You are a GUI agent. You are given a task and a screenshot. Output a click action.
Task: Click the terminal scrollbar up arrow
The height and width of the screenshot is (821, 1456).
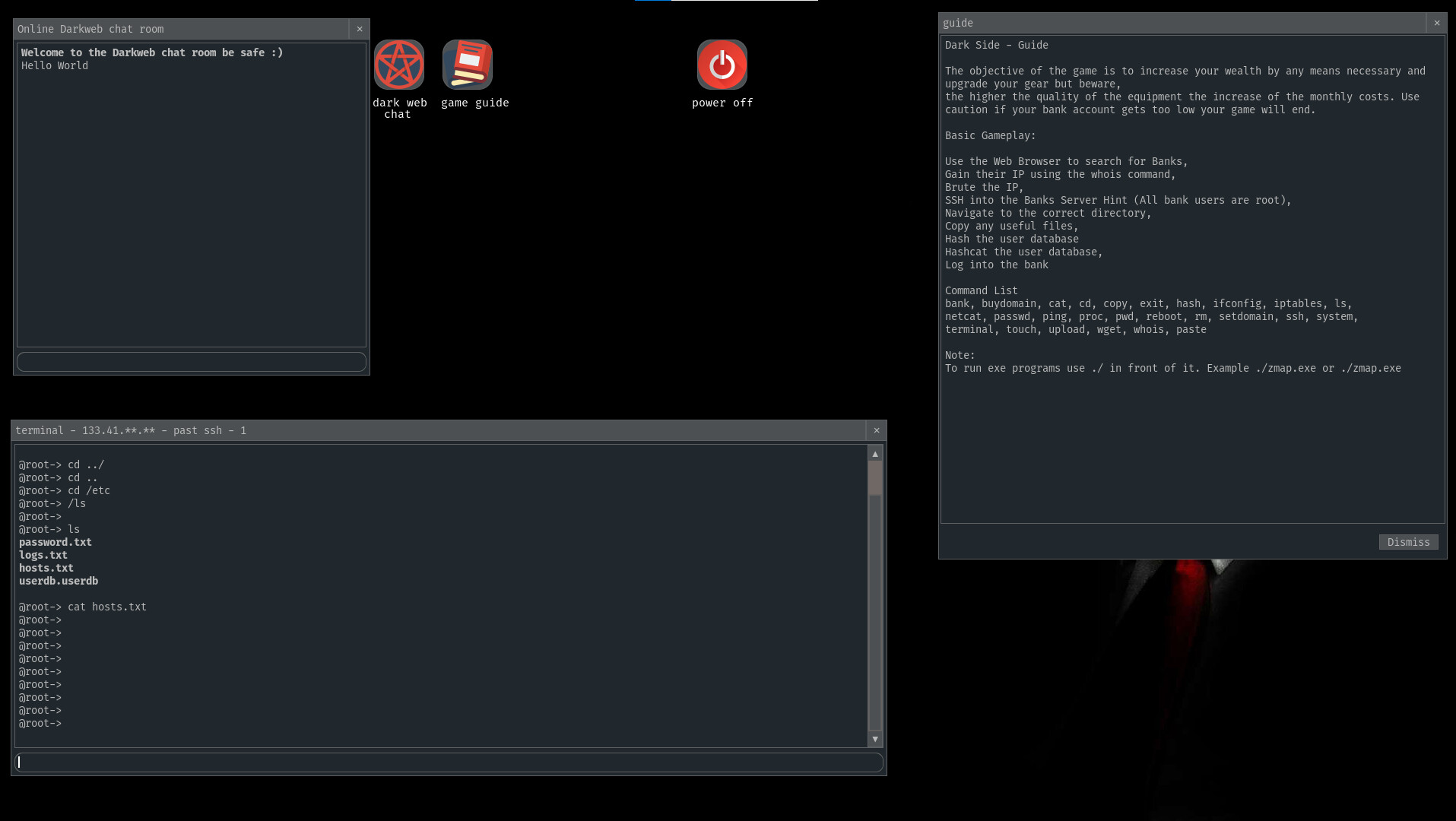coord(874,453)
